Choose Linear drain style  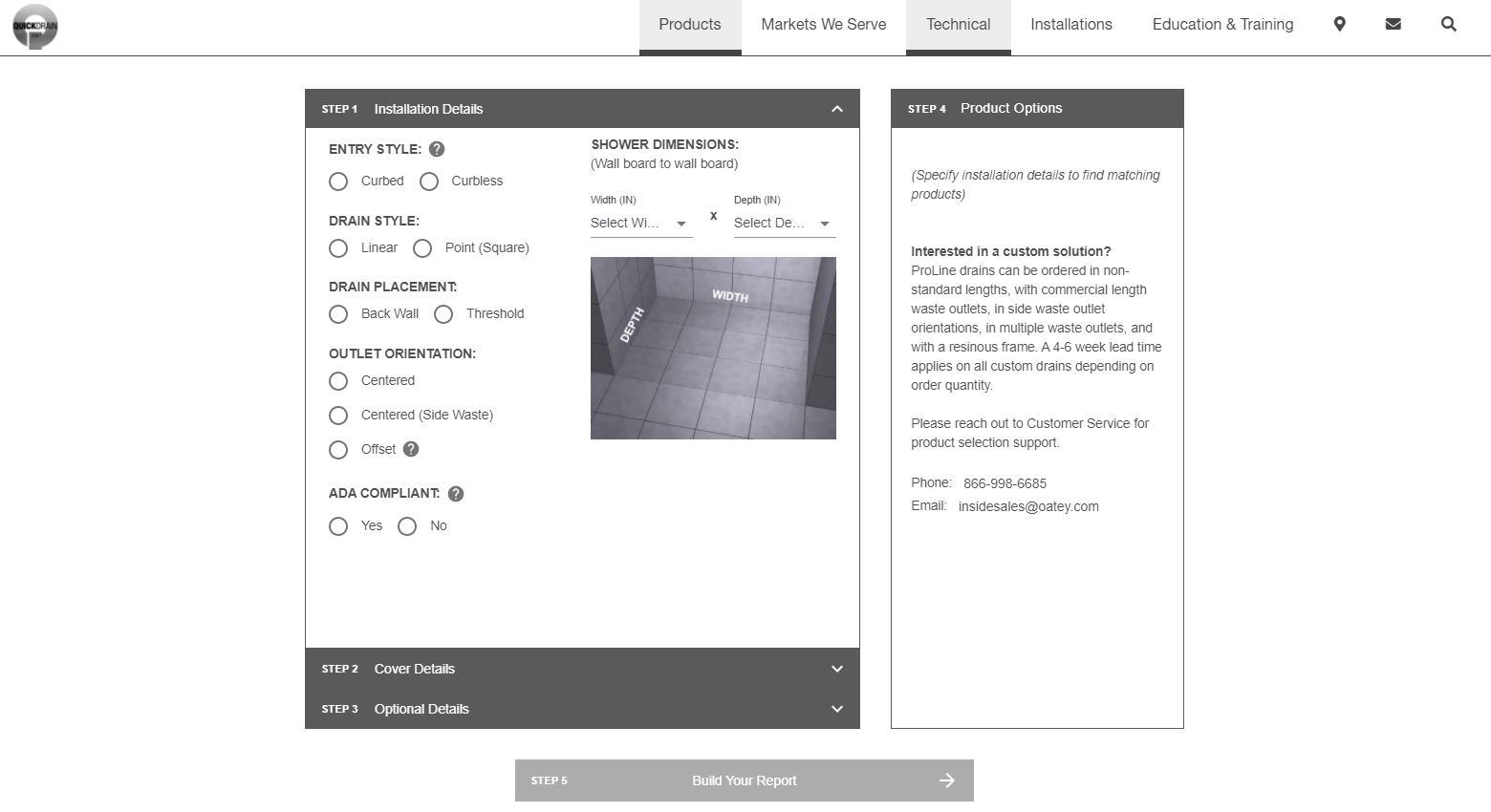click(x=338, y=248)
